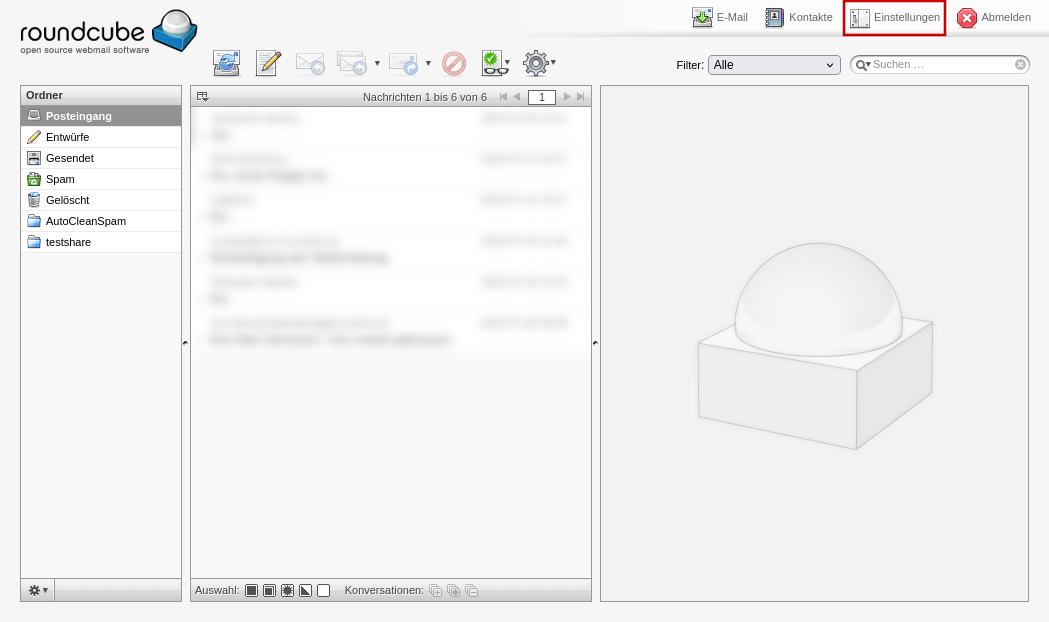Select all messages using the first Auswahl box
This screenshot has width=1049, height=622.
[x=251, y=591]
